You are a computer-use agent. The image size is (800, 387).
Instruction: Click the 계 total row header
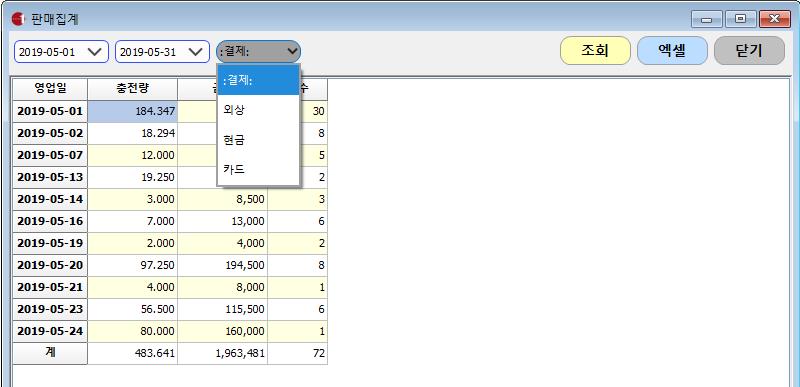50,353
